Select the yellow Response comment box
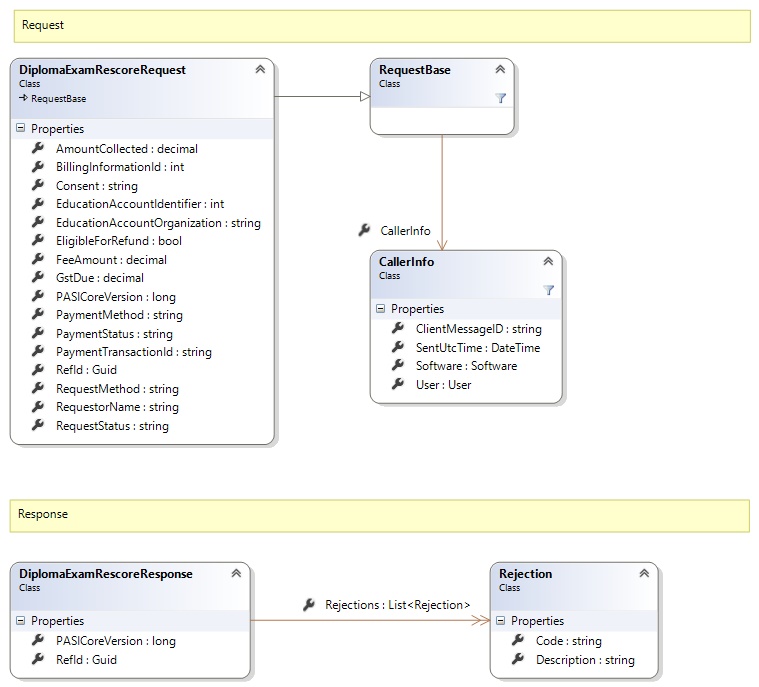Image resolution: width=759 pixels, height=687 pixels. 381,515
